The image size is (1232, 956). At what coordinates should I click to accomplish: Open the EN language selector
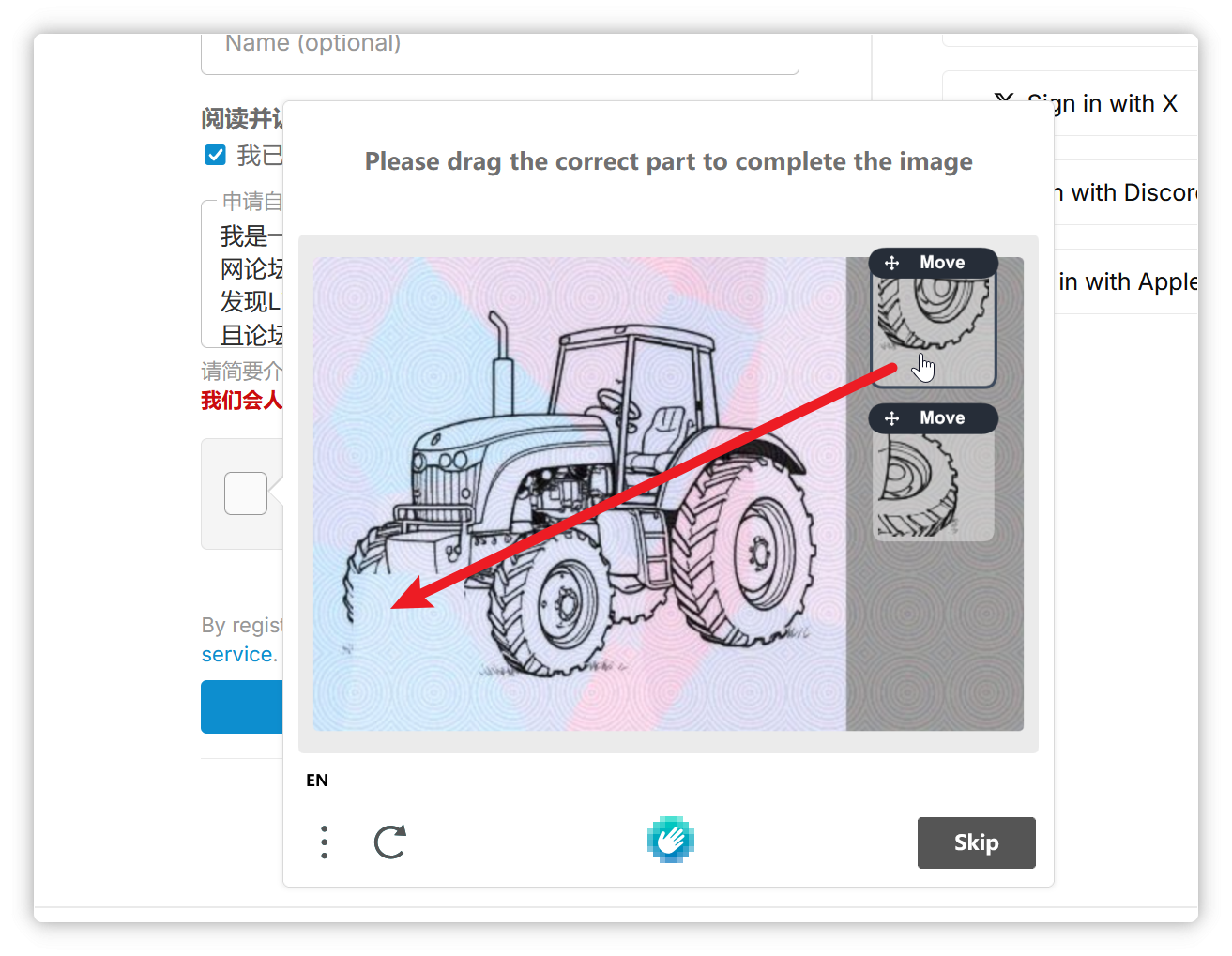317,780
